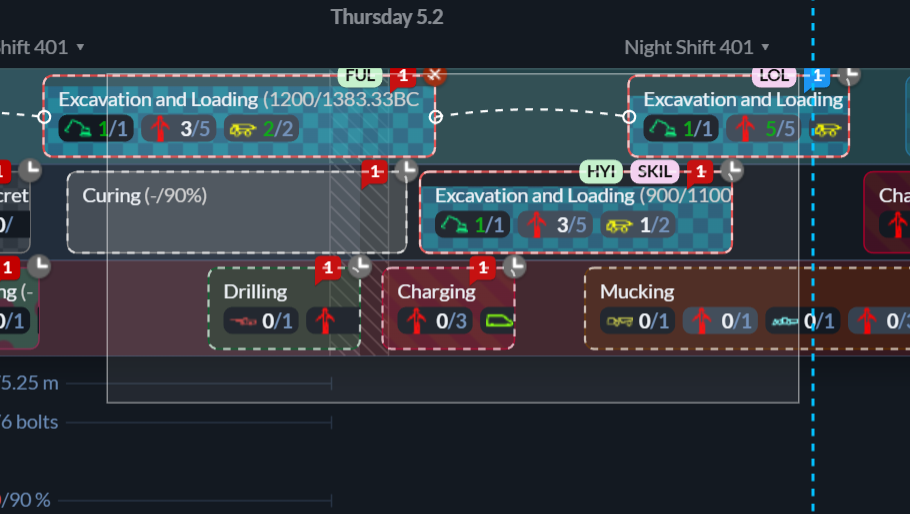Viewport: 910px width, 514px height.
Task: Click left connector node of 1200/1383.33BC task
Action: [x=44, y=117]
